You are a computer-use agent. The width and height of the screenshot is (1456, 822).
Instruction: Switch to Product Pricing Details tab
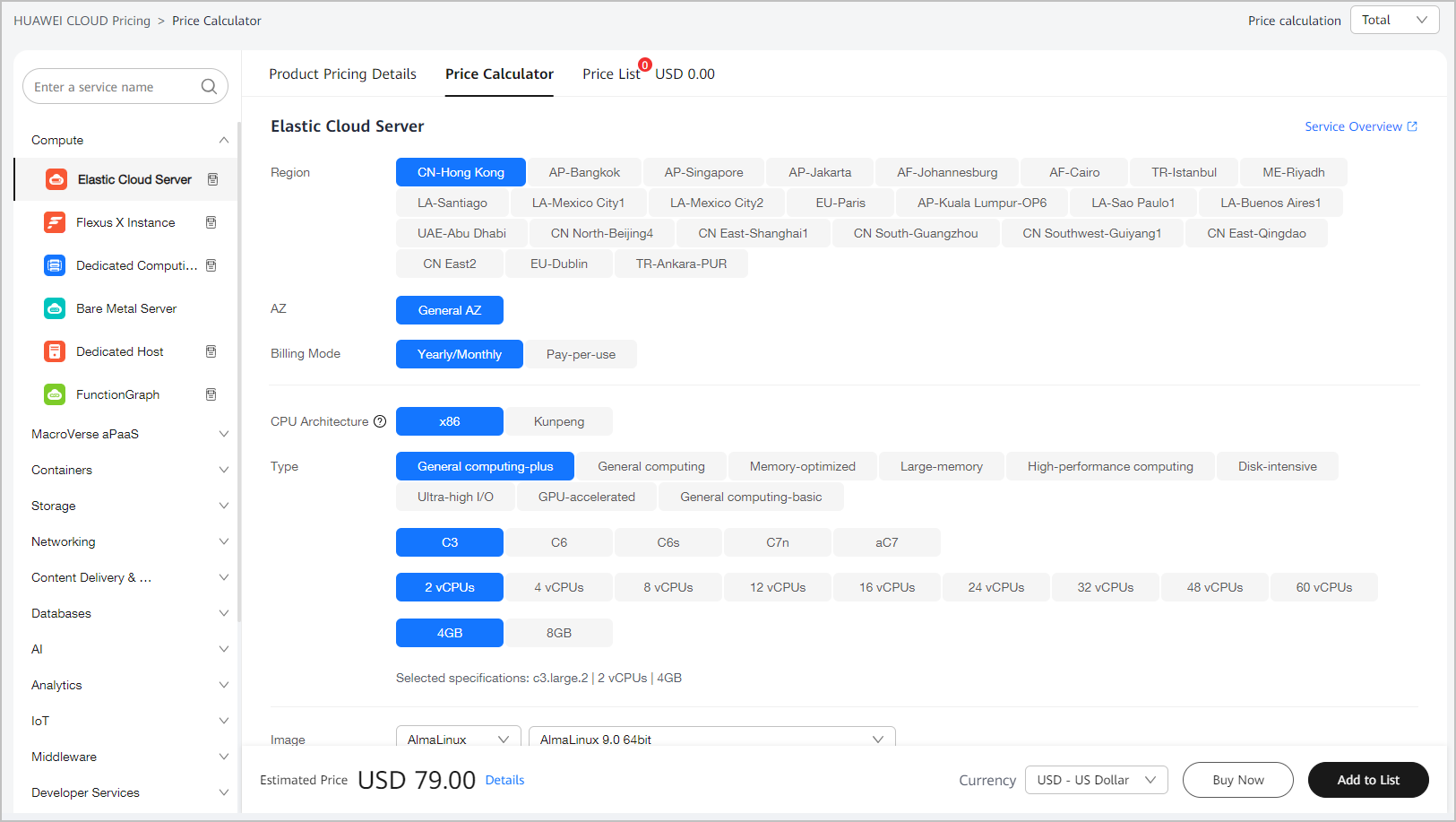point(342,74)
